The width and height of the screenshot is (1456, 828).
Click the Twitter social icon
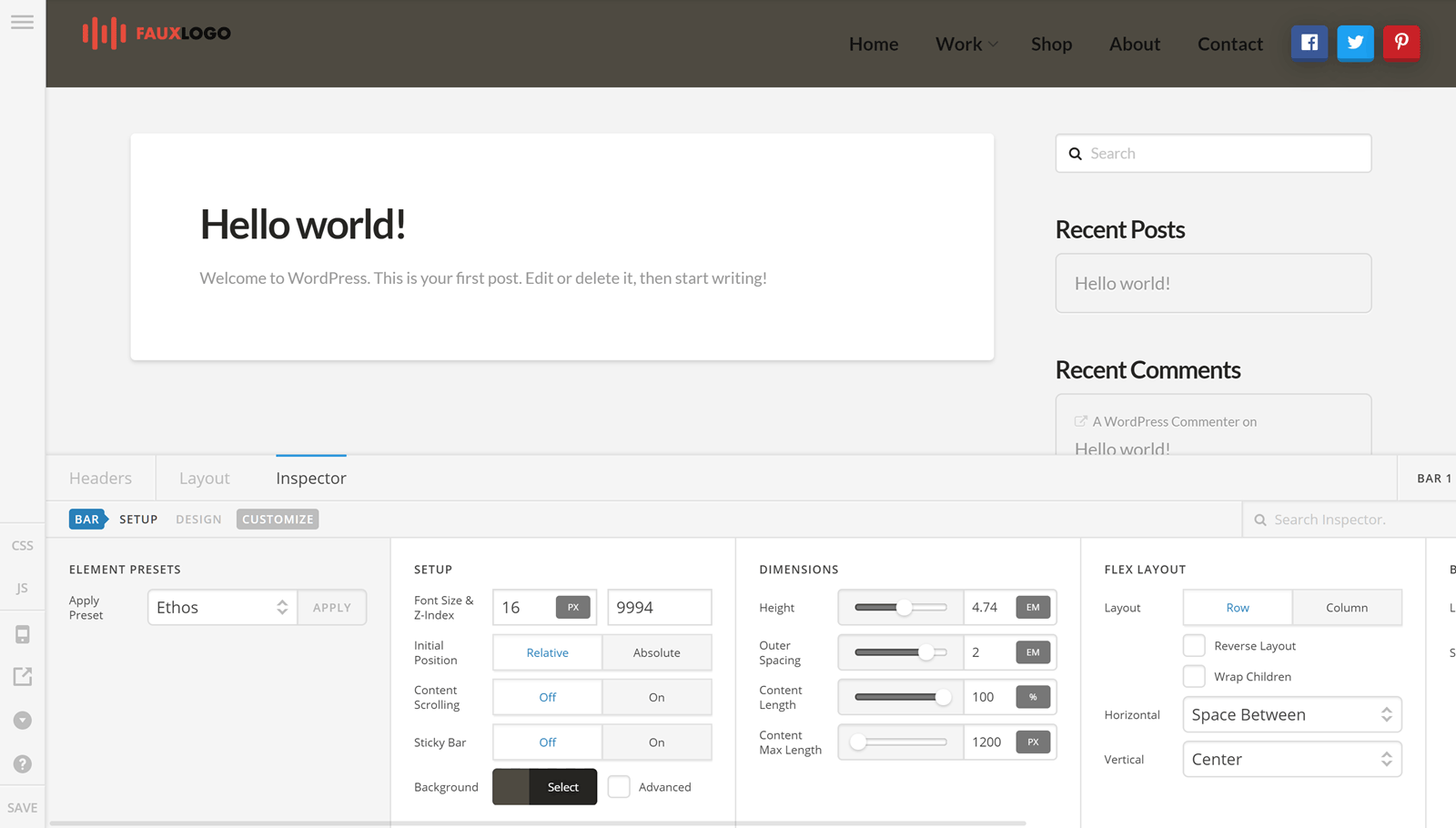point(1355,43)
